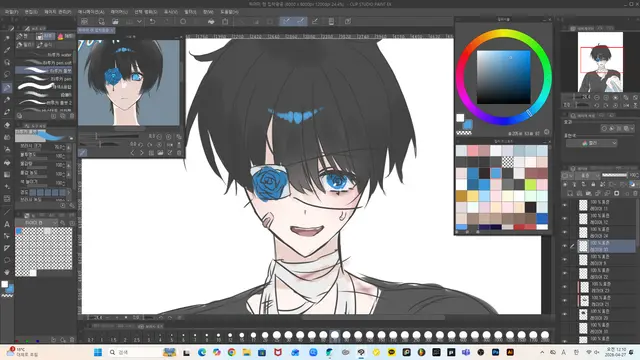Select the 'pen soft' brush in sub tool list
This screenshot has width=640, height=360.
click(x=45, y=62)
